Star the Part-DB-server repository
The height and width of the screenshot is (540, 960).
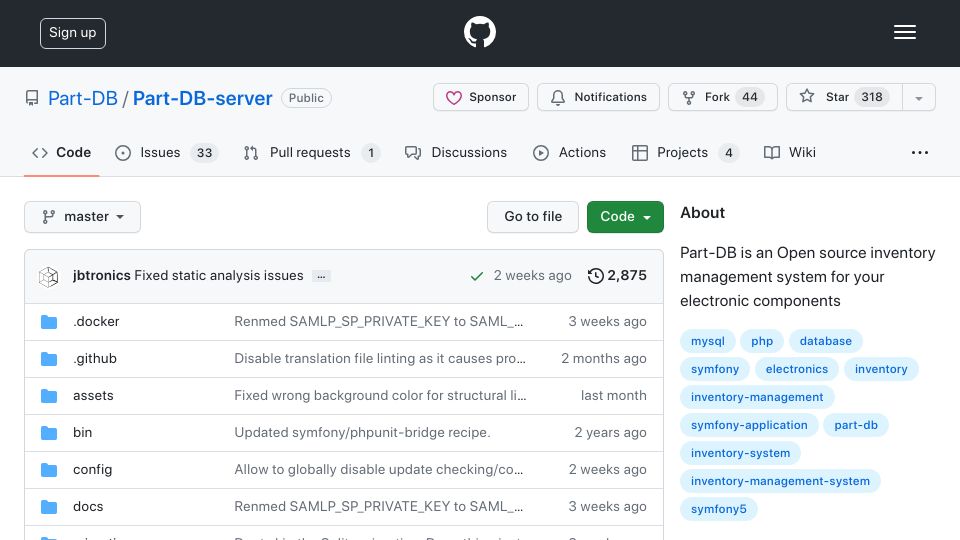[844, 97]
